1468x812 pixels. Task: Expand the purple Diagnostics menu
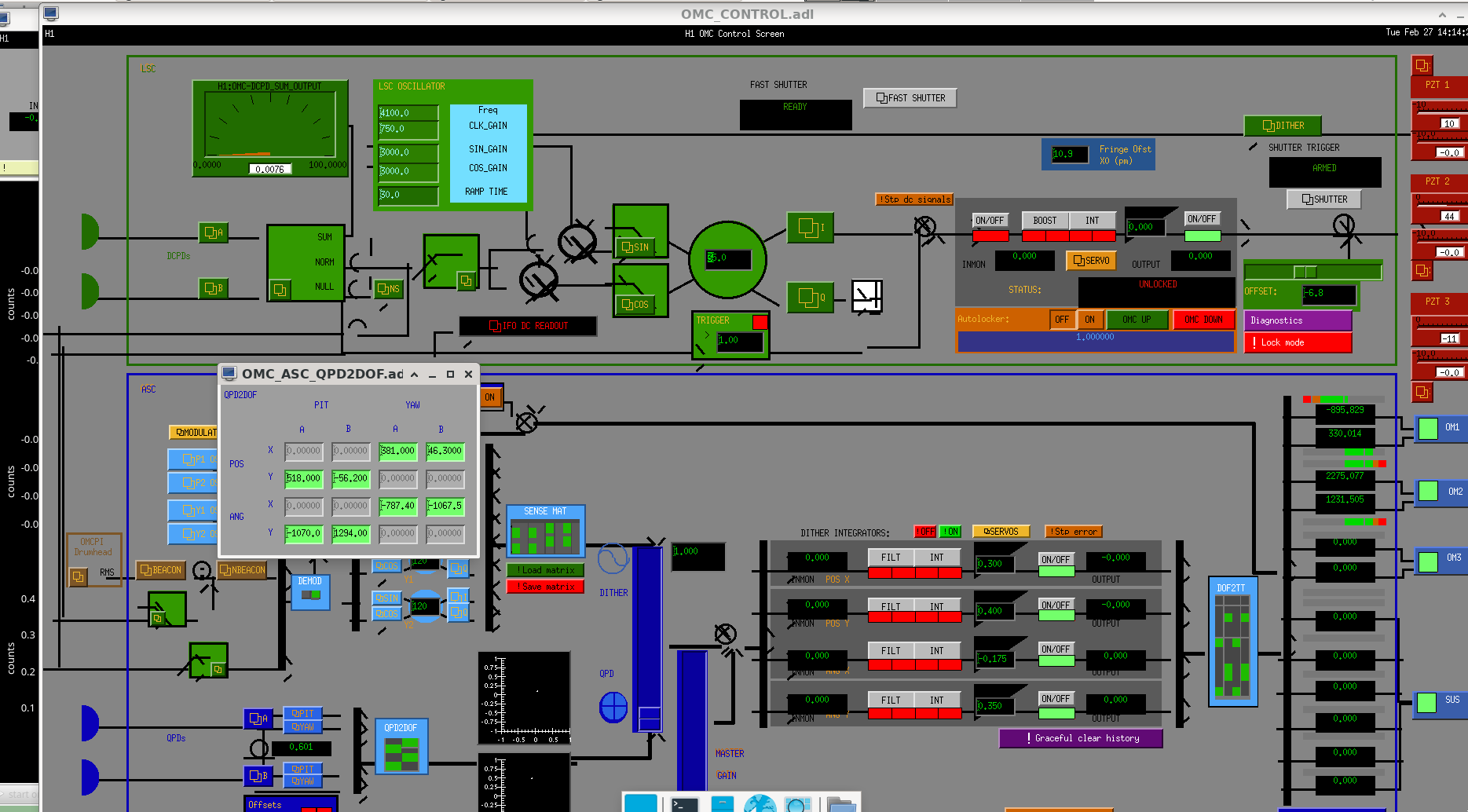tap(1298, 320)
